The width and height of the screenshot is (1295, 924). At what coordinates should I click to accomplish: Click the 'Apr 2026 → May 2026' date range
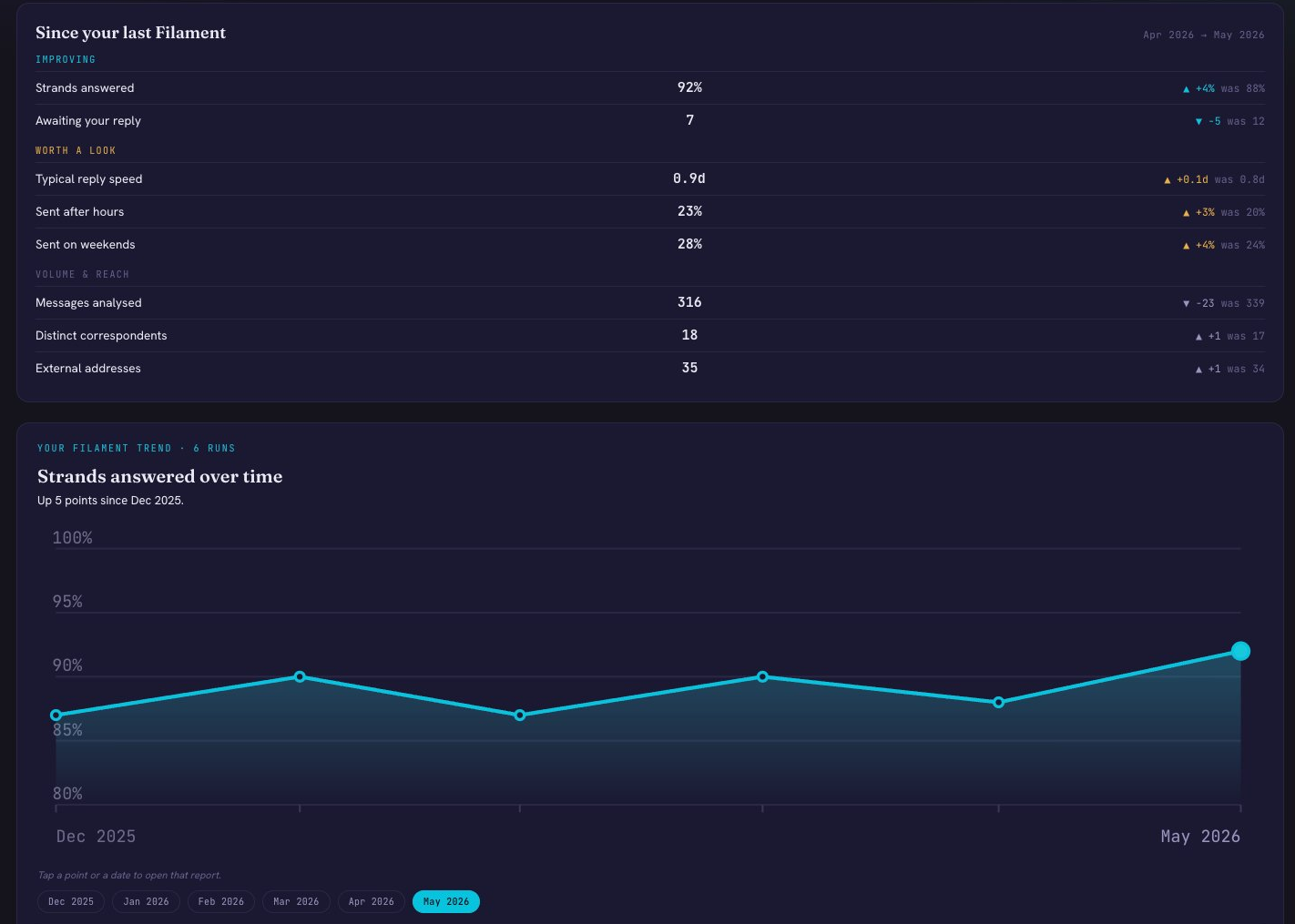coord(1204,36)
